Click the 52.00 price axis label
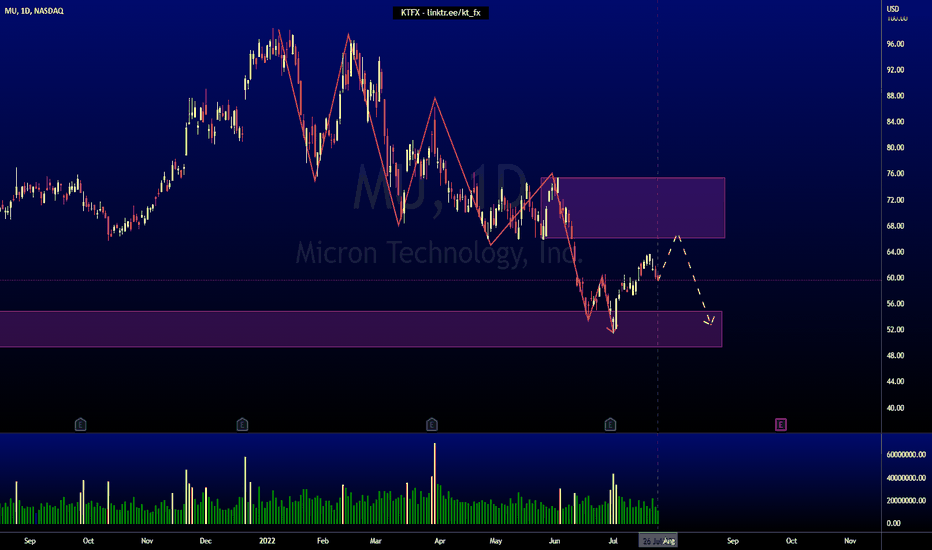This screenshot has width=932, height=550. (x=895, y=329)
